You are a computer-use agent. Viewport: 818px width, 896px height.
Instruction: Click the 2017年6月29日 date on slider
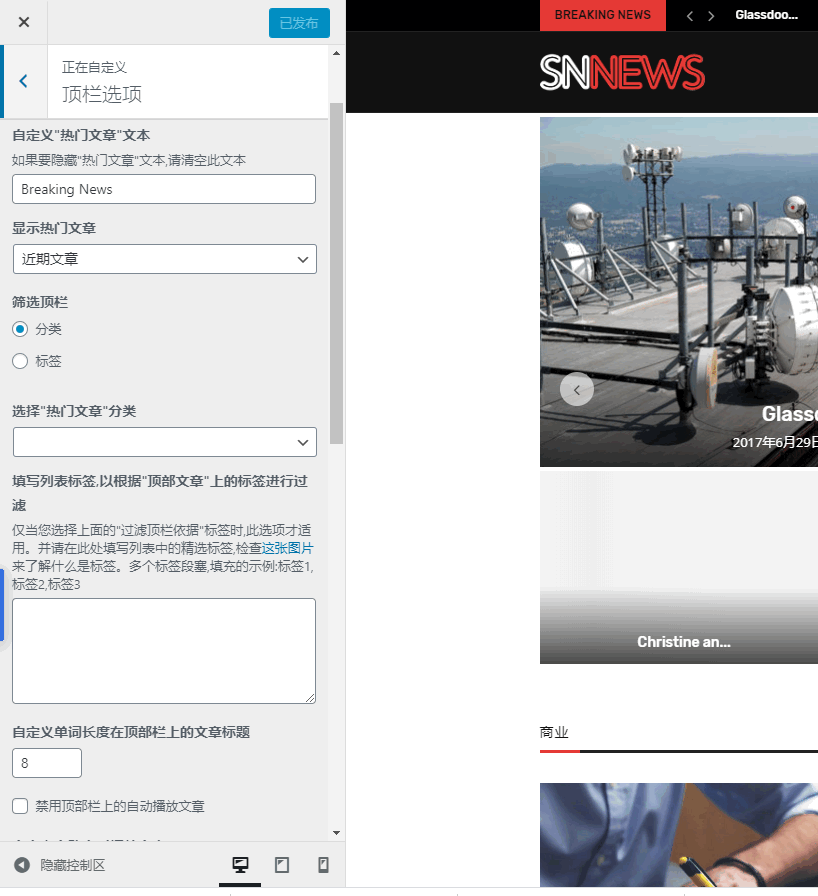[x=775, y=442]
